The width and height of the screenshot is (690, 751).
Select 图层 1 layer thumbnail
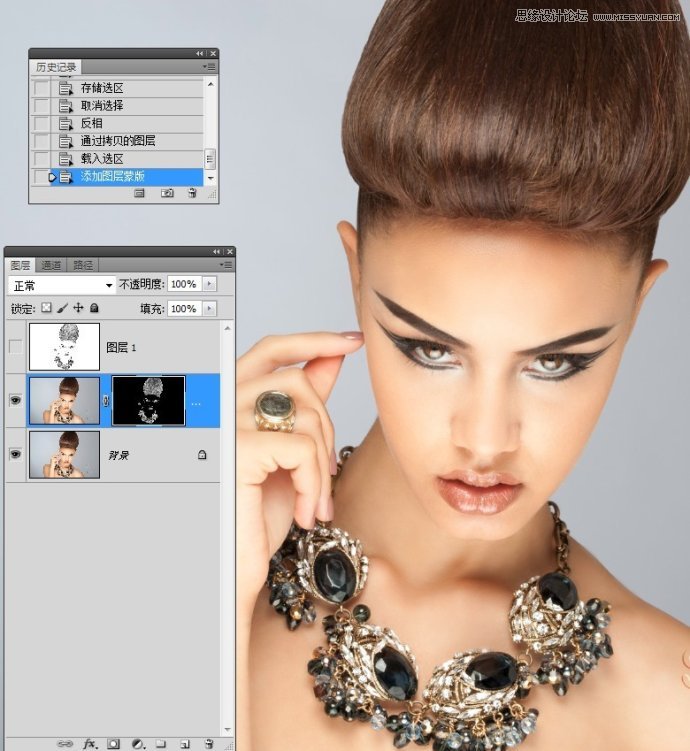(x=64, y=347)
